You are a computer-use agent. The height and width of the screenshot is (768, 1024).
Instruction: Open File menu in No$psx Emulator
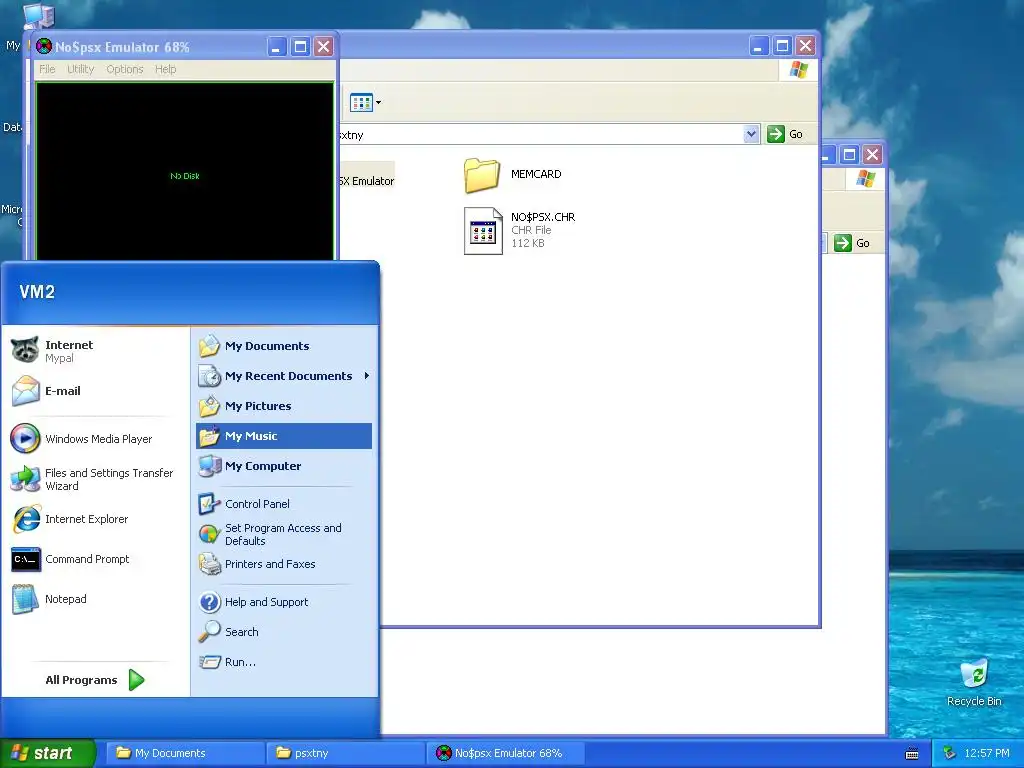pos(47,69)
